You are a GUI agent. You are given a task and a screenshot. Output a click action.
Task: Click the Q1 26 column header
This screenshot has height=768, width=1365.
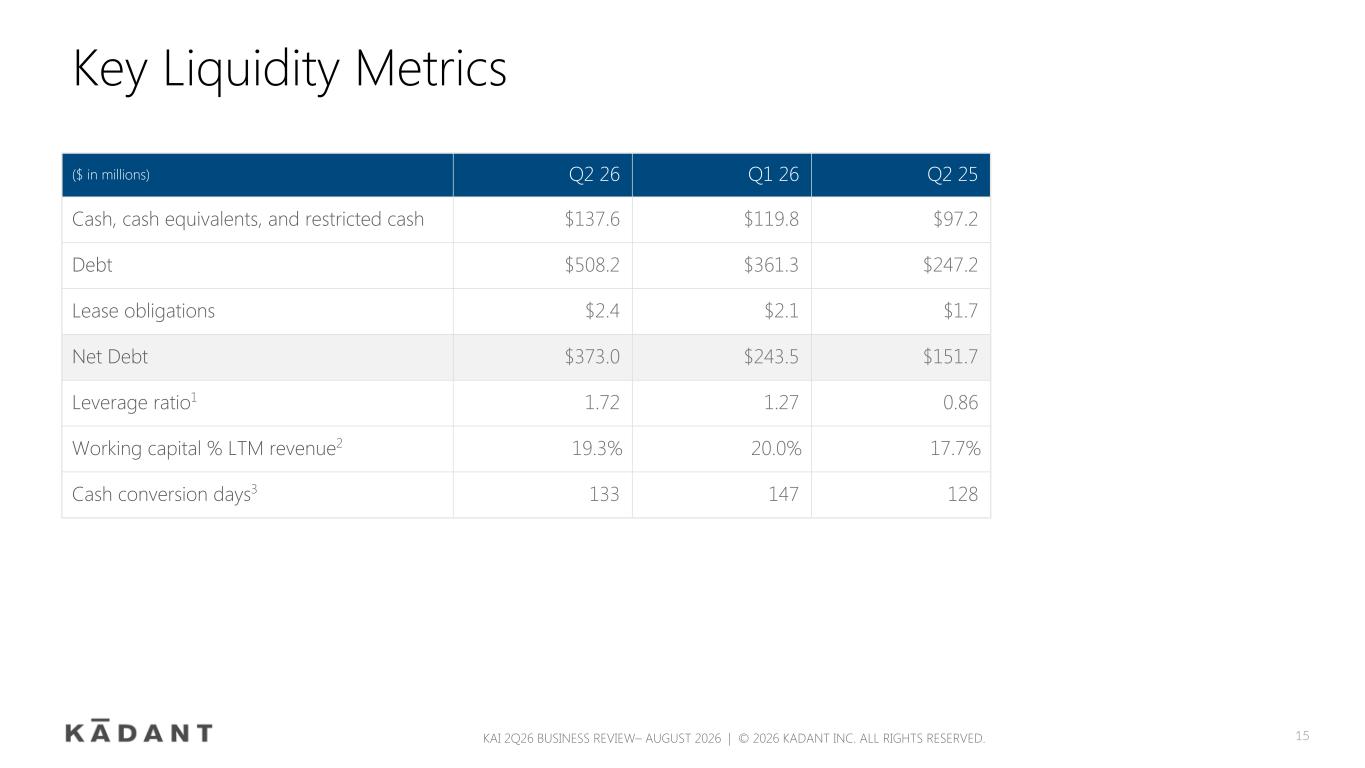[x=773, y=175]
